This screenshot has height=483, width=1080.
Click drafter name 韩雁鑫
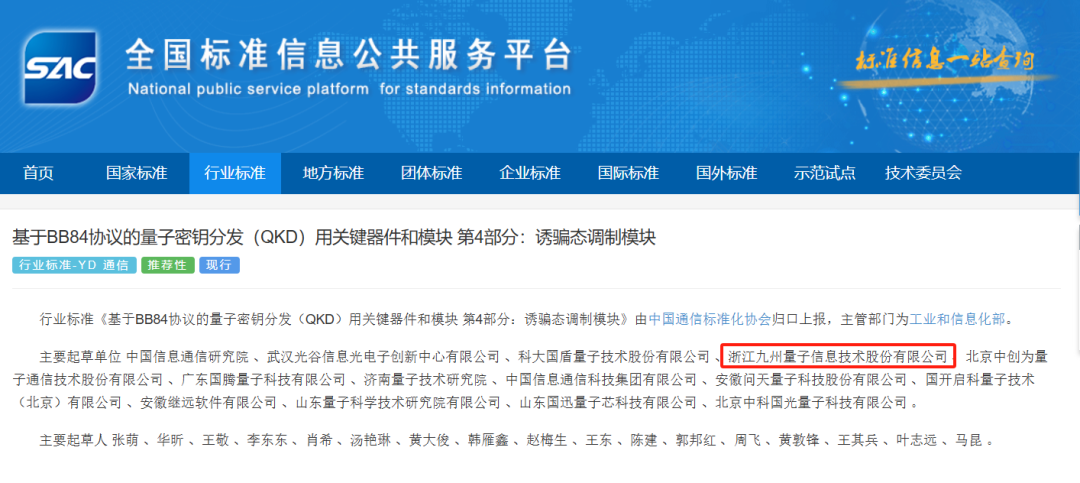coord(488,440)
